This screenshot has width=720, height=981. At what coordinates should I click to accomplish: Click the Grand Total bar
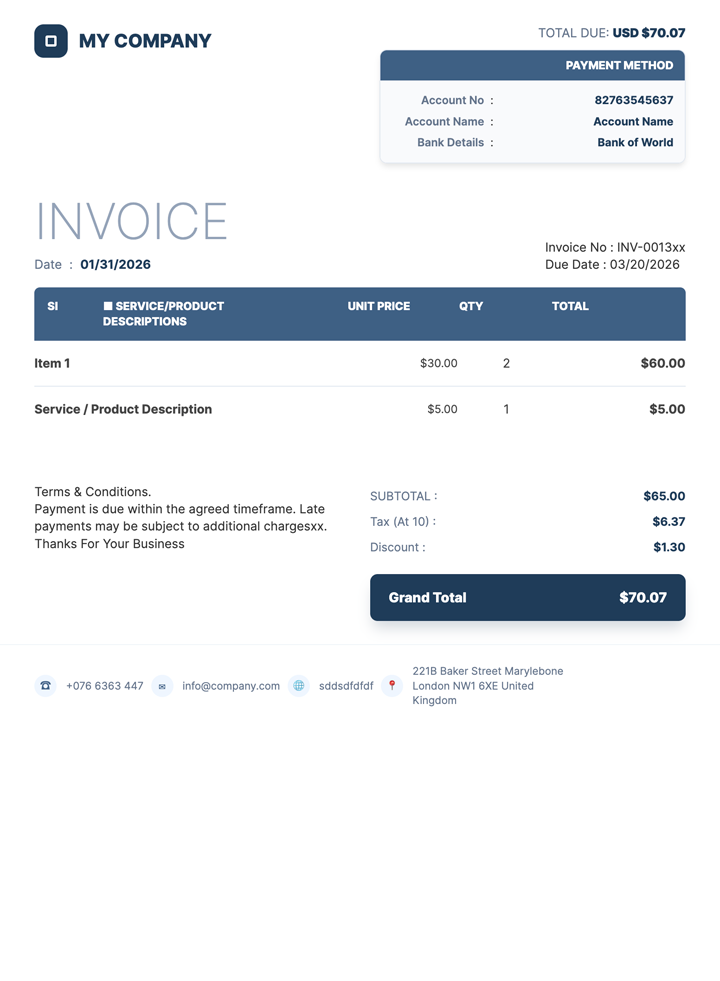click(x=527, y=597)
